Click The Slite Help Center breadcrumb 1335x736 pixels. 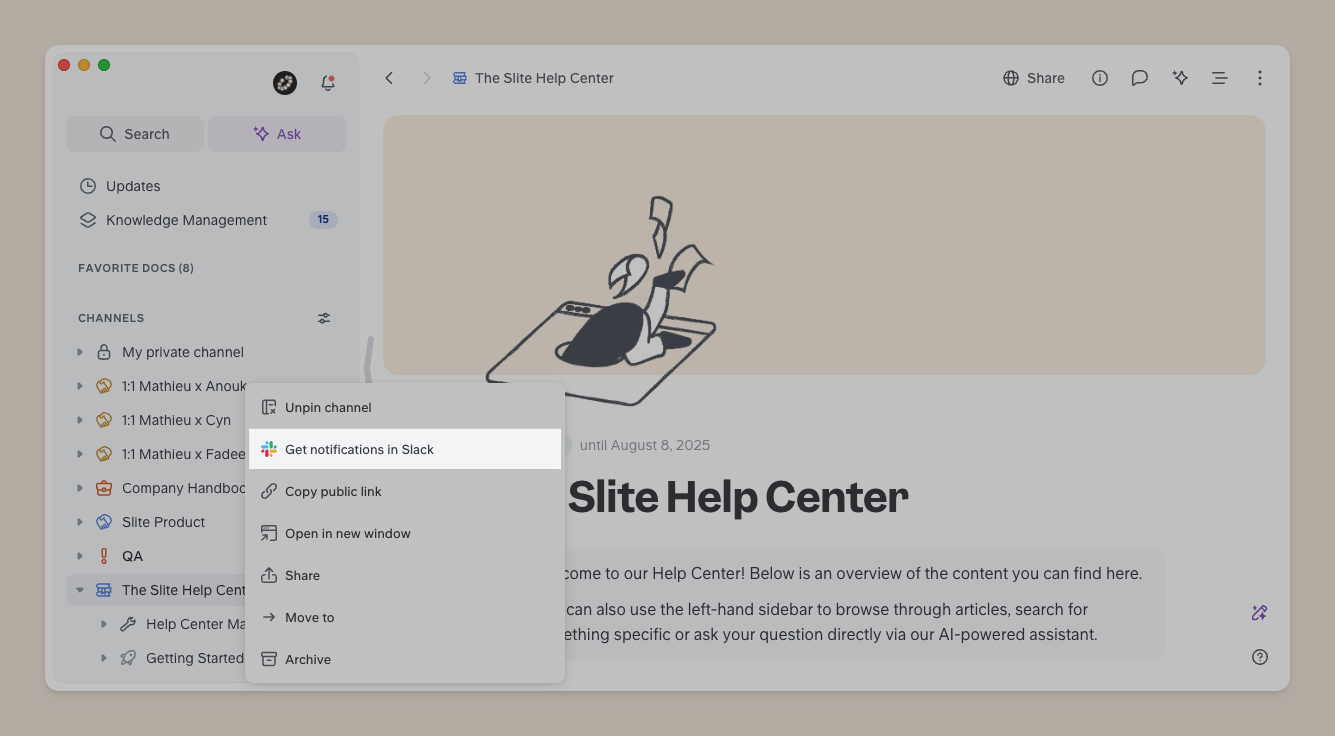[544, 78]
